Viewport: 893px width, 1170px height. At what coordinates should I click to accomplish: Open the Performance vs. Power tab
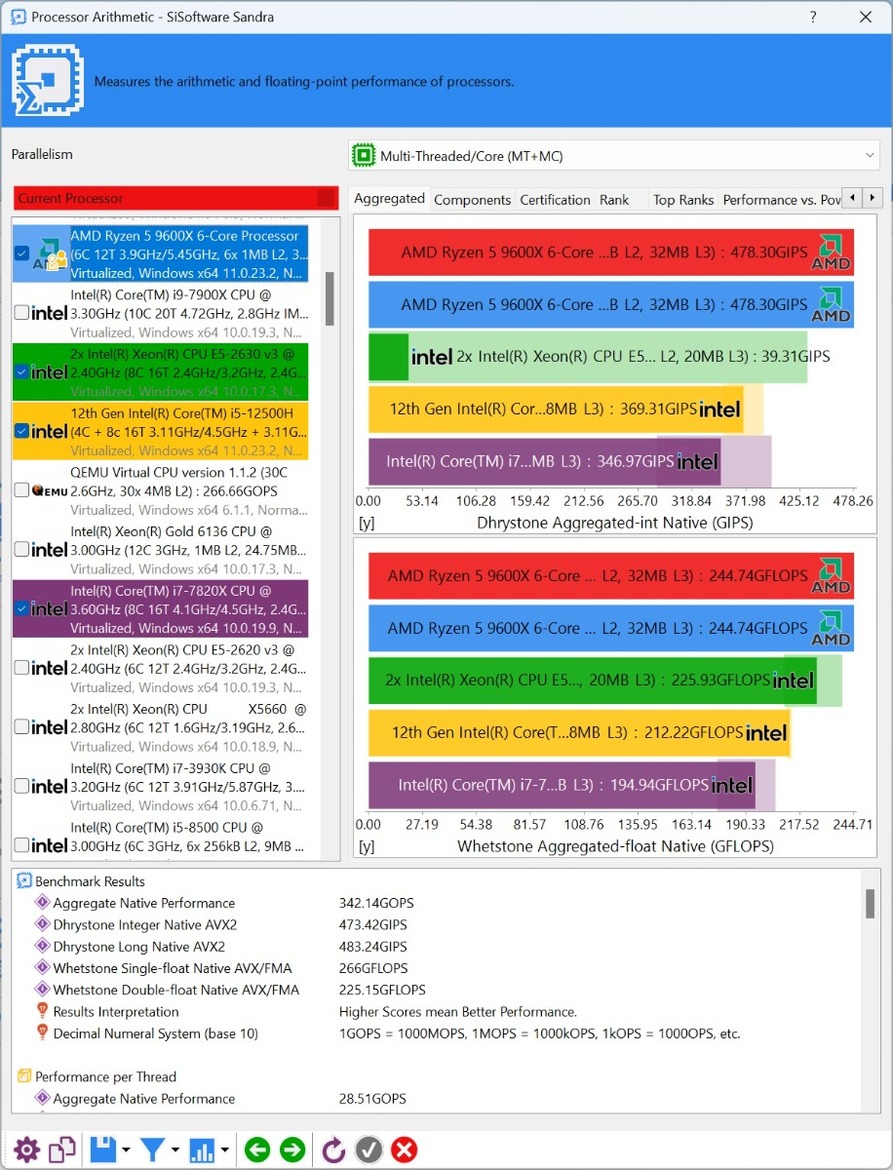click(x=781, y=200)
